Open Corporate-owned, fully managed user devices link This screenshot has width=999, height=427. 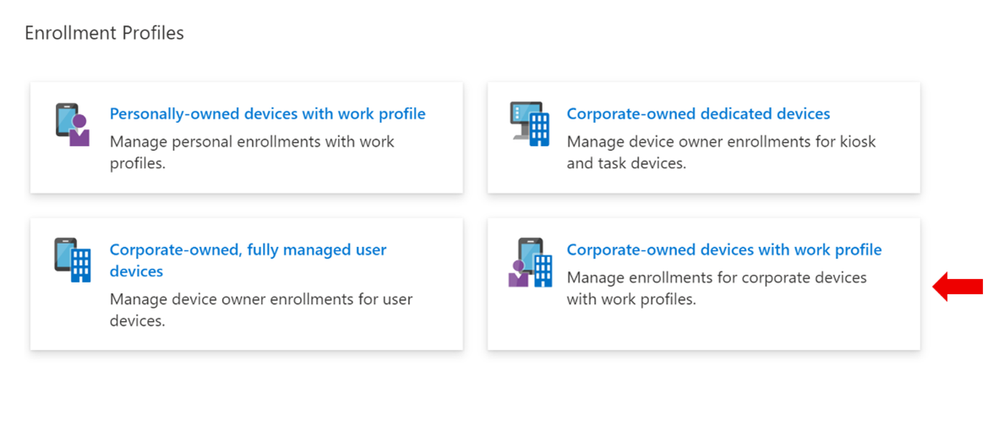[248, 260]
